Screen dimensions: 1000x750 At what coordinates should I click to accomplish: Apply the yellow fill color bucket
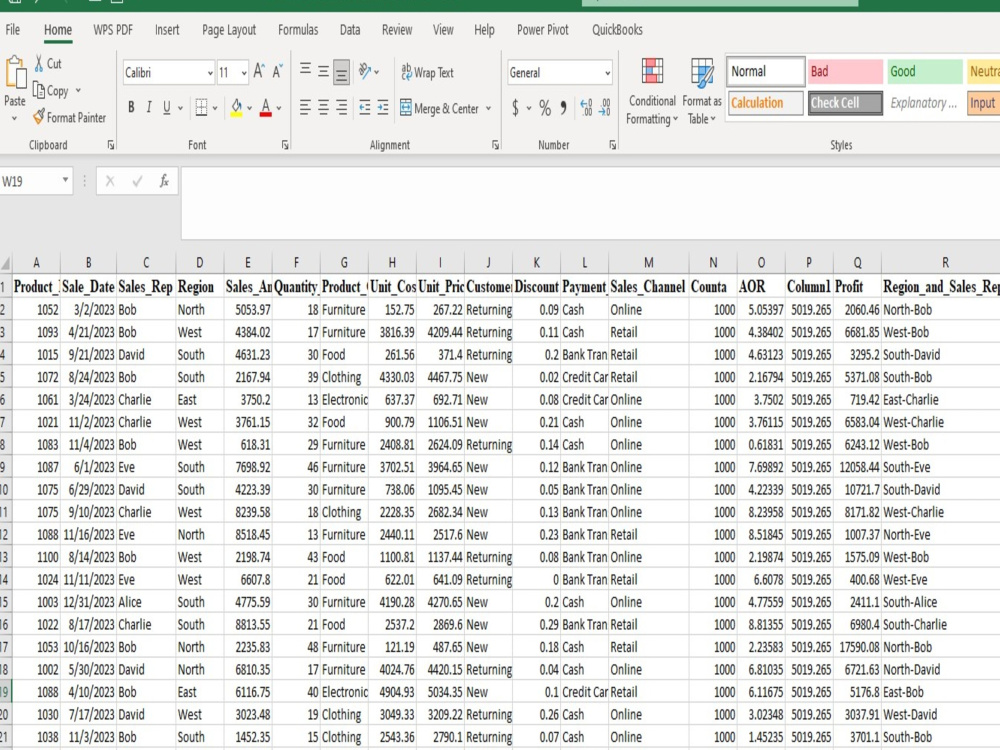[236, 107]
